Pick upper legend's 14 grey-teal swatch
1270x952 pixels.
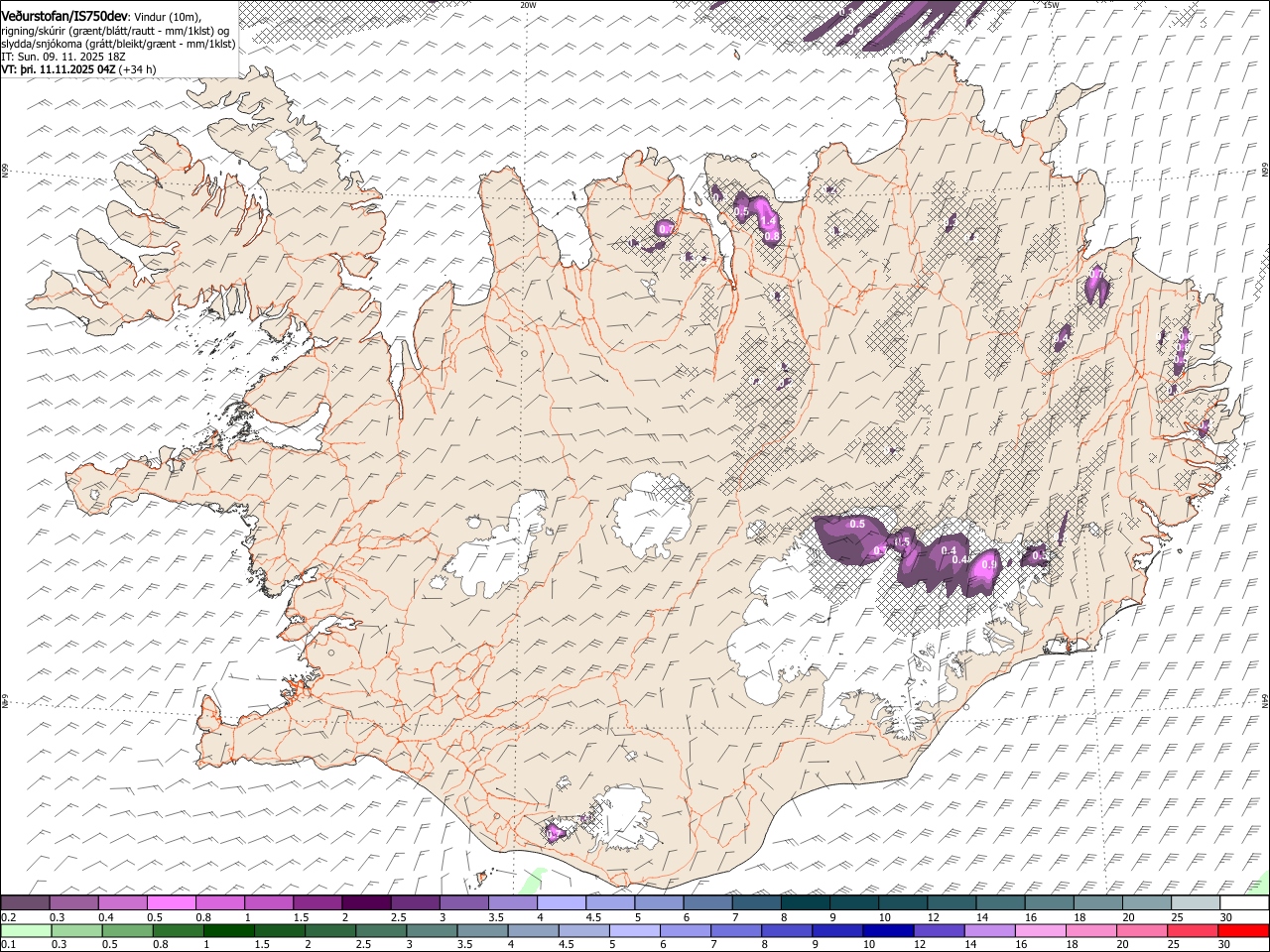pos(999,903)
